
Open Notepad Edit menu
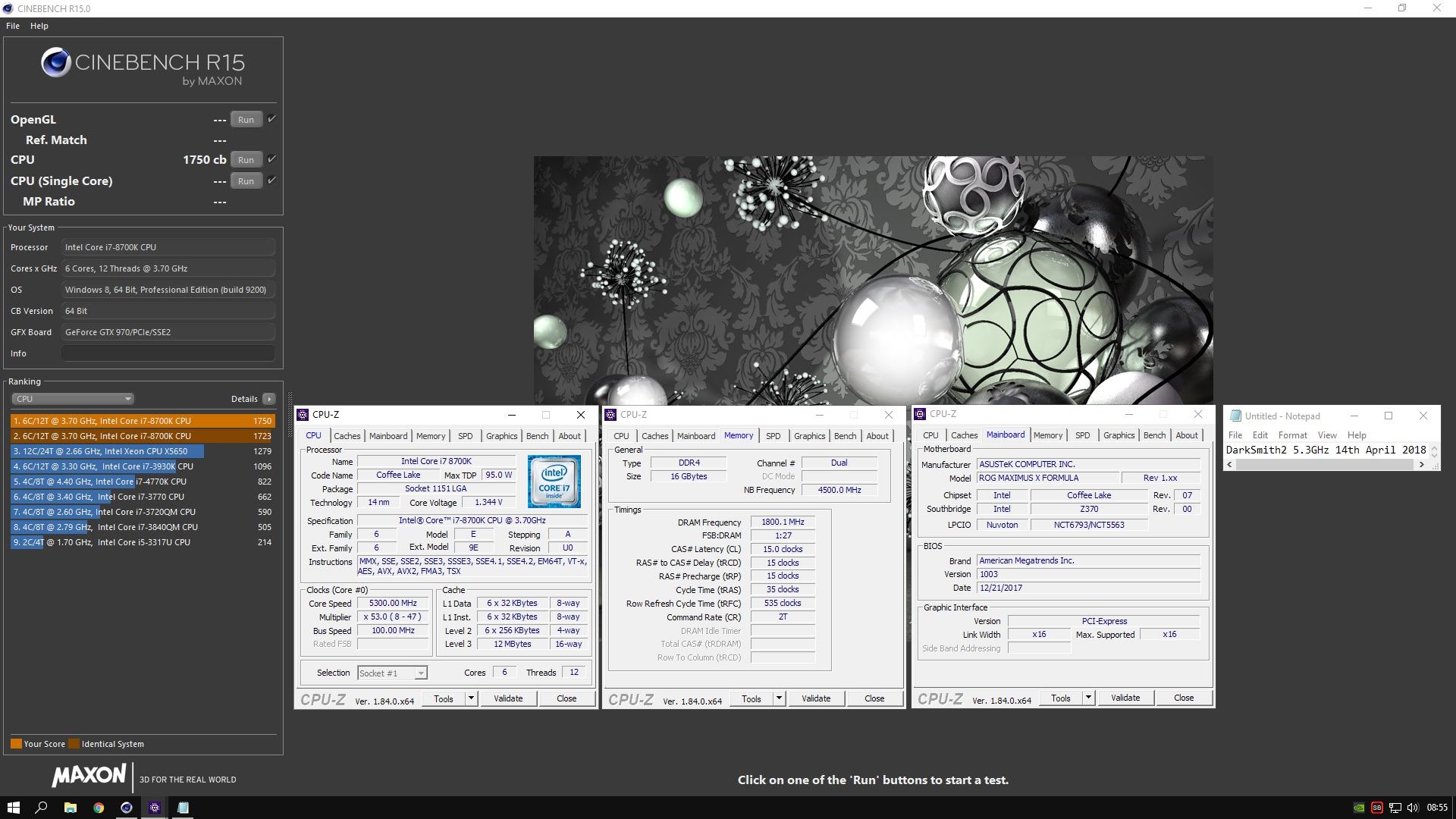click(x=1260, y=435)
